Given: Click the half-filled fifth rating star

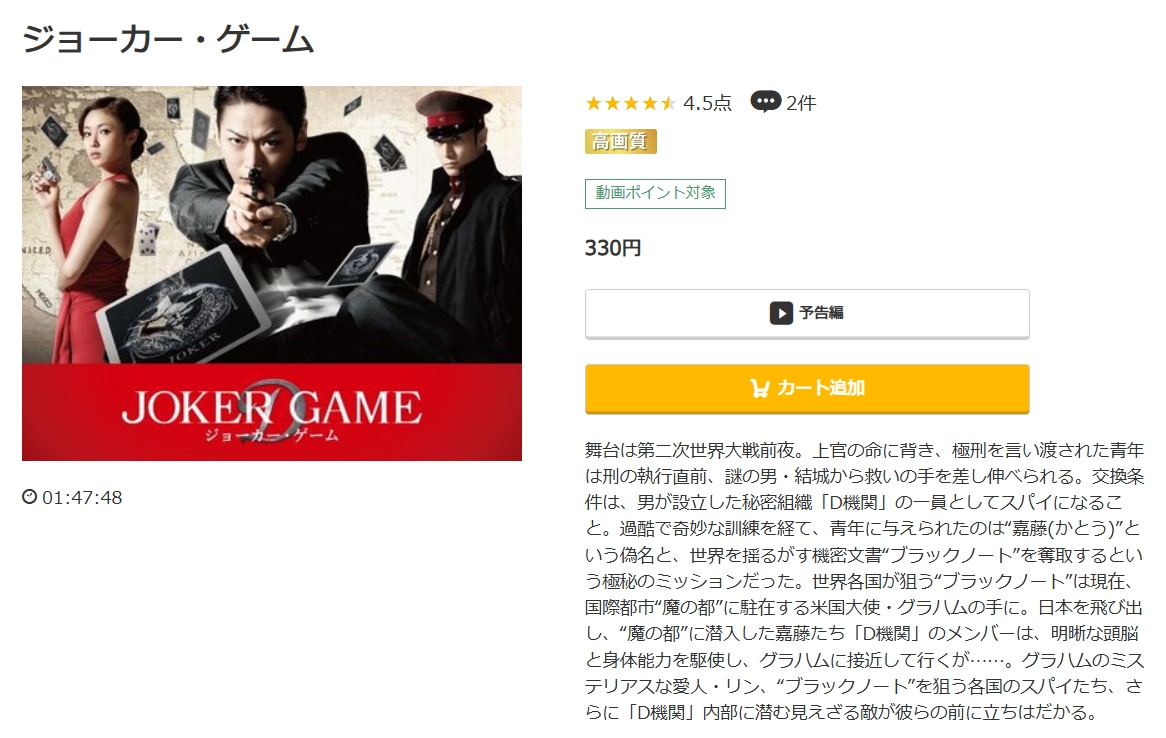Looking at the screenshot, I should 668,103.
